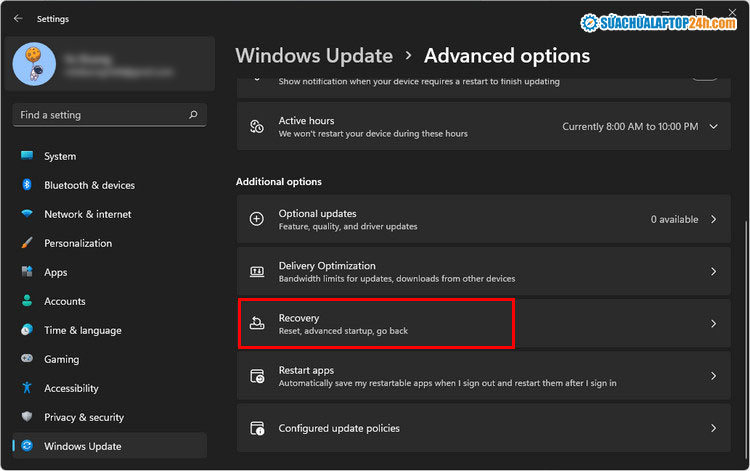Click the Bluetooth icon in sidebar
750x471 pixels.
[x=27, y=185]
